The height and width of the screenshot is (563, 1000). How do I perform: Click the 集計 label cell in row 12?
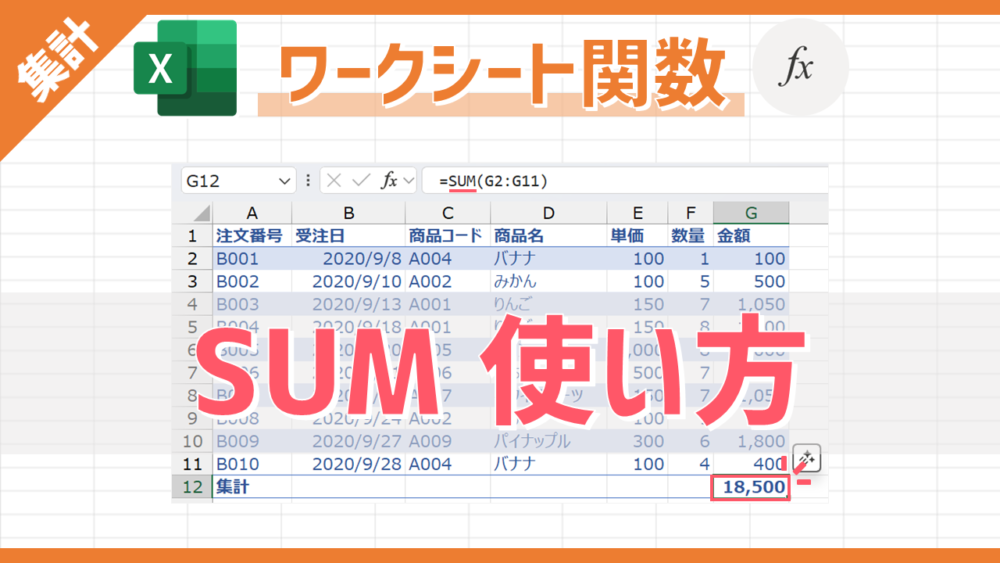pos(252,486)
